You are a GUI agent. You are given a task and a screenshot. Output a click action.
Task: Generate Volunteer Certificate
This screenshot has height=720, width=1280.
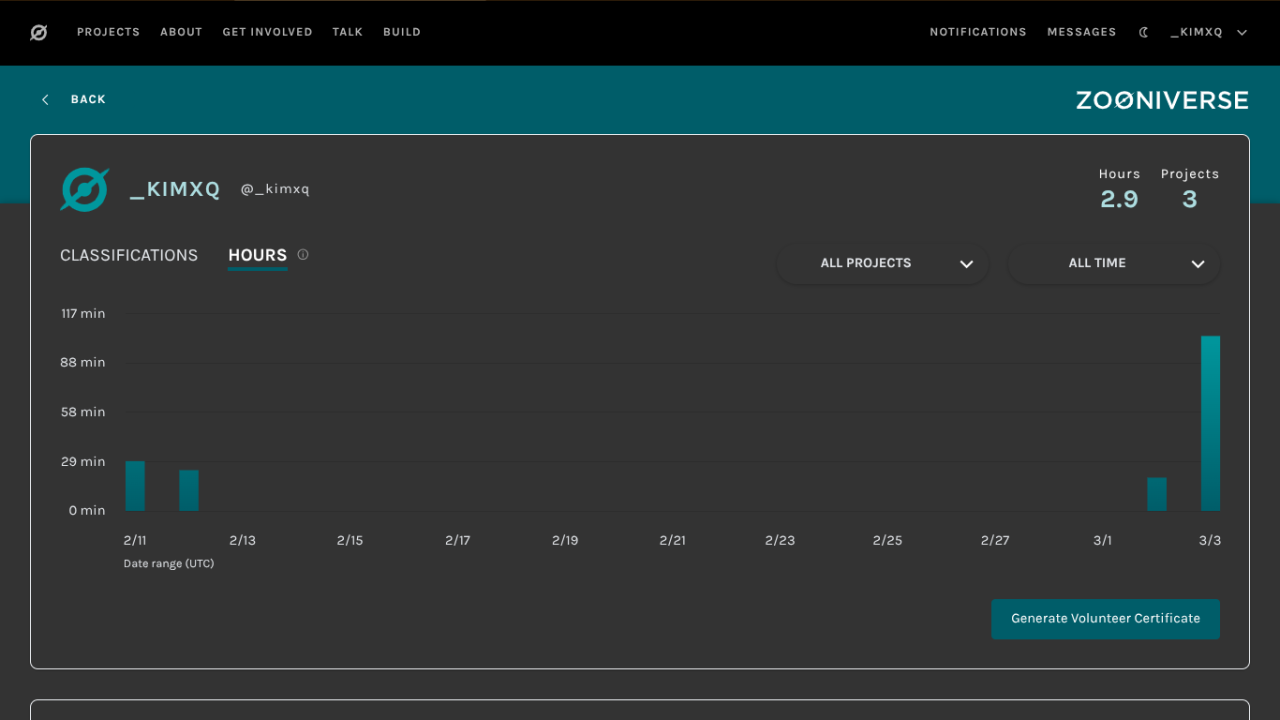click(x=1105, y=619)
